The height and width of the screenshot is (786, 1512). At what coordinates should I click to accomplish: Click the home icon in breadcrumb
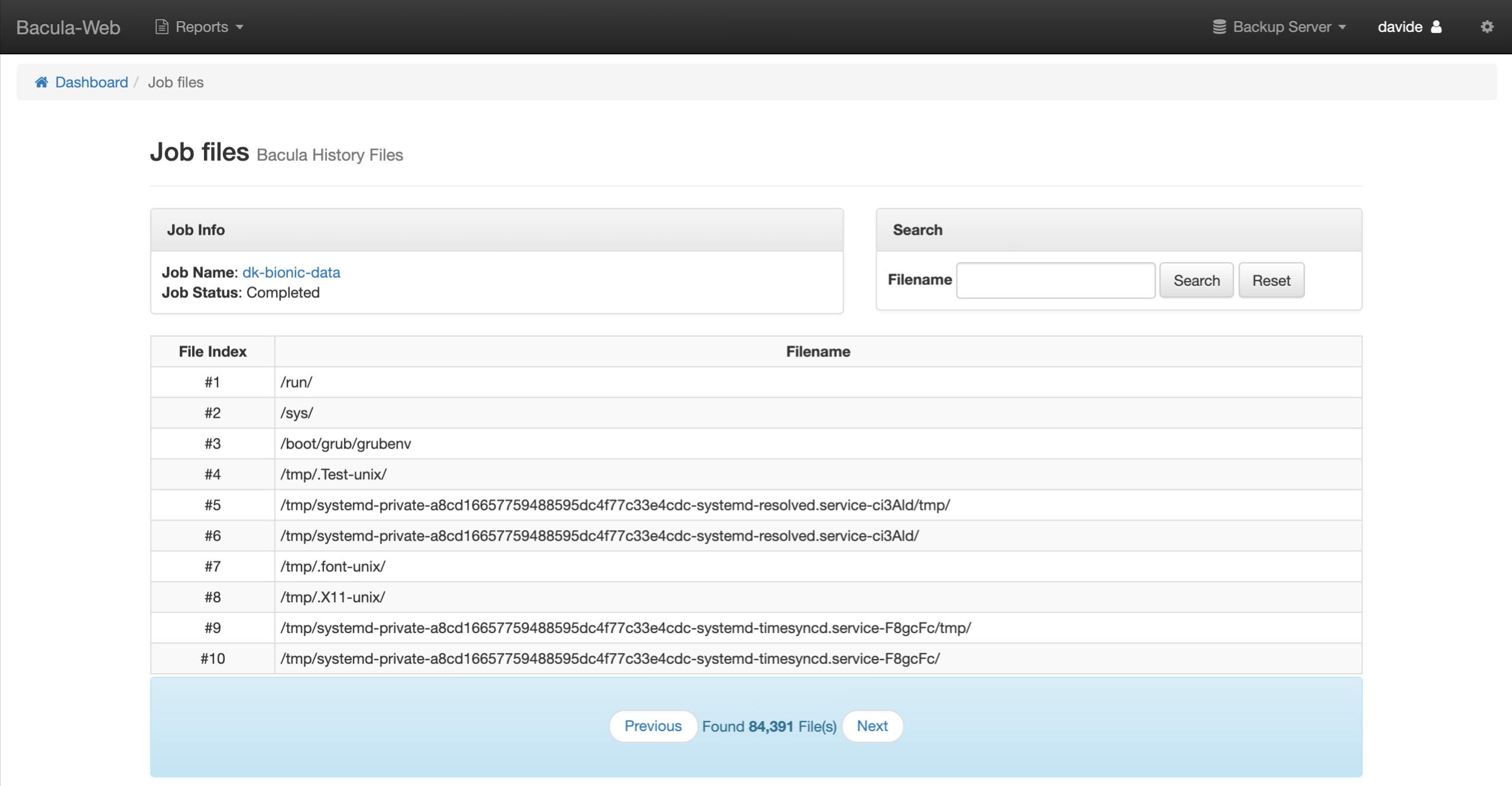tap(41, 82)
